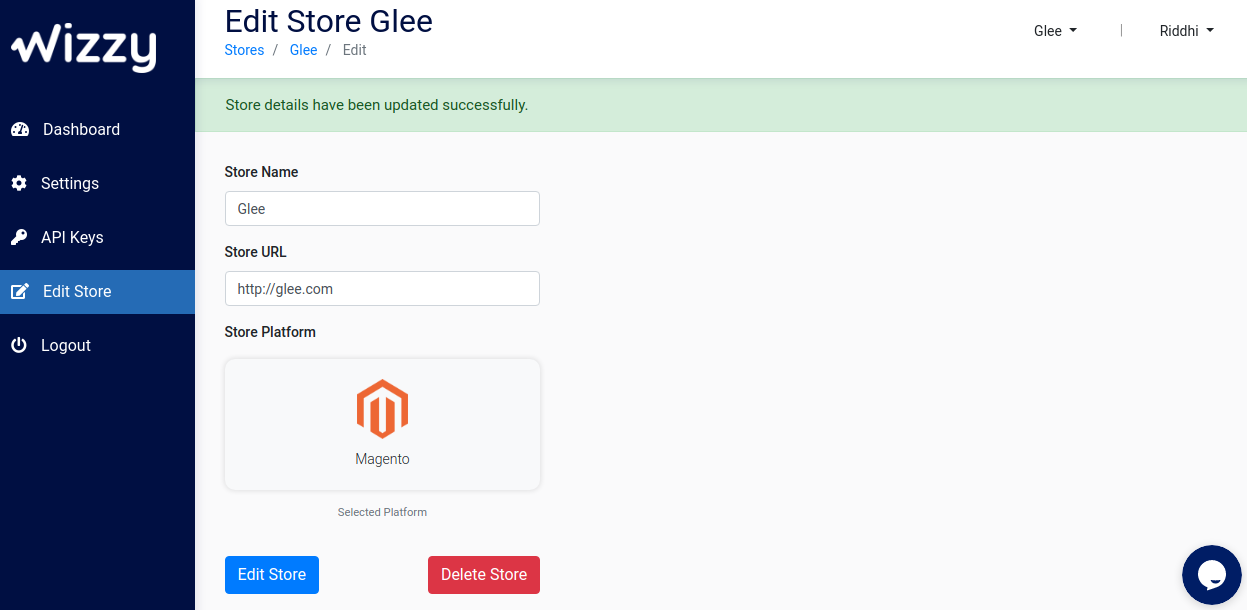Click the Selected Platform label
This screenshot has height=610, width=1247.
tap(382, 511)
